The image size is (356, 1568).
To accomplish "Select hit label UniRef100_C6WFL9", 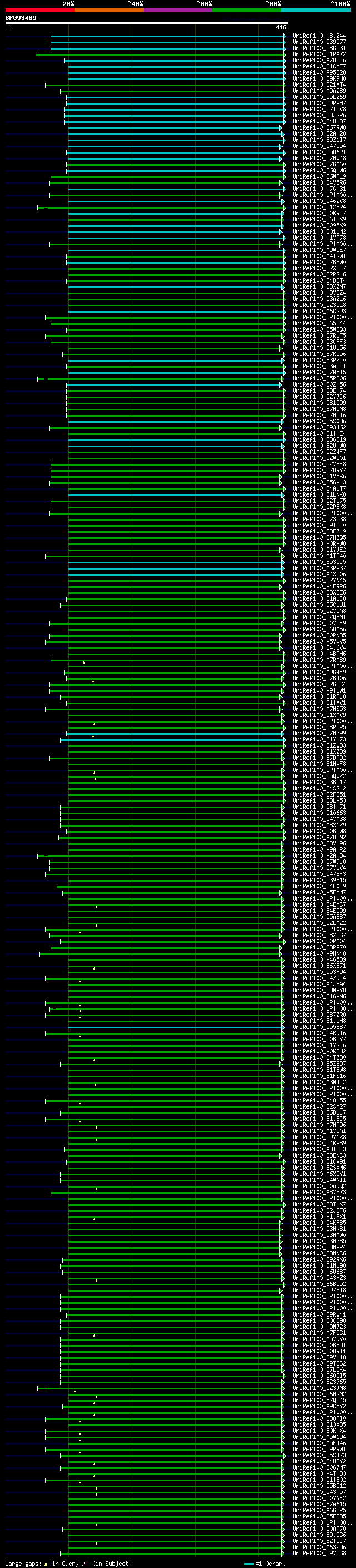I will tap(319, 176).
